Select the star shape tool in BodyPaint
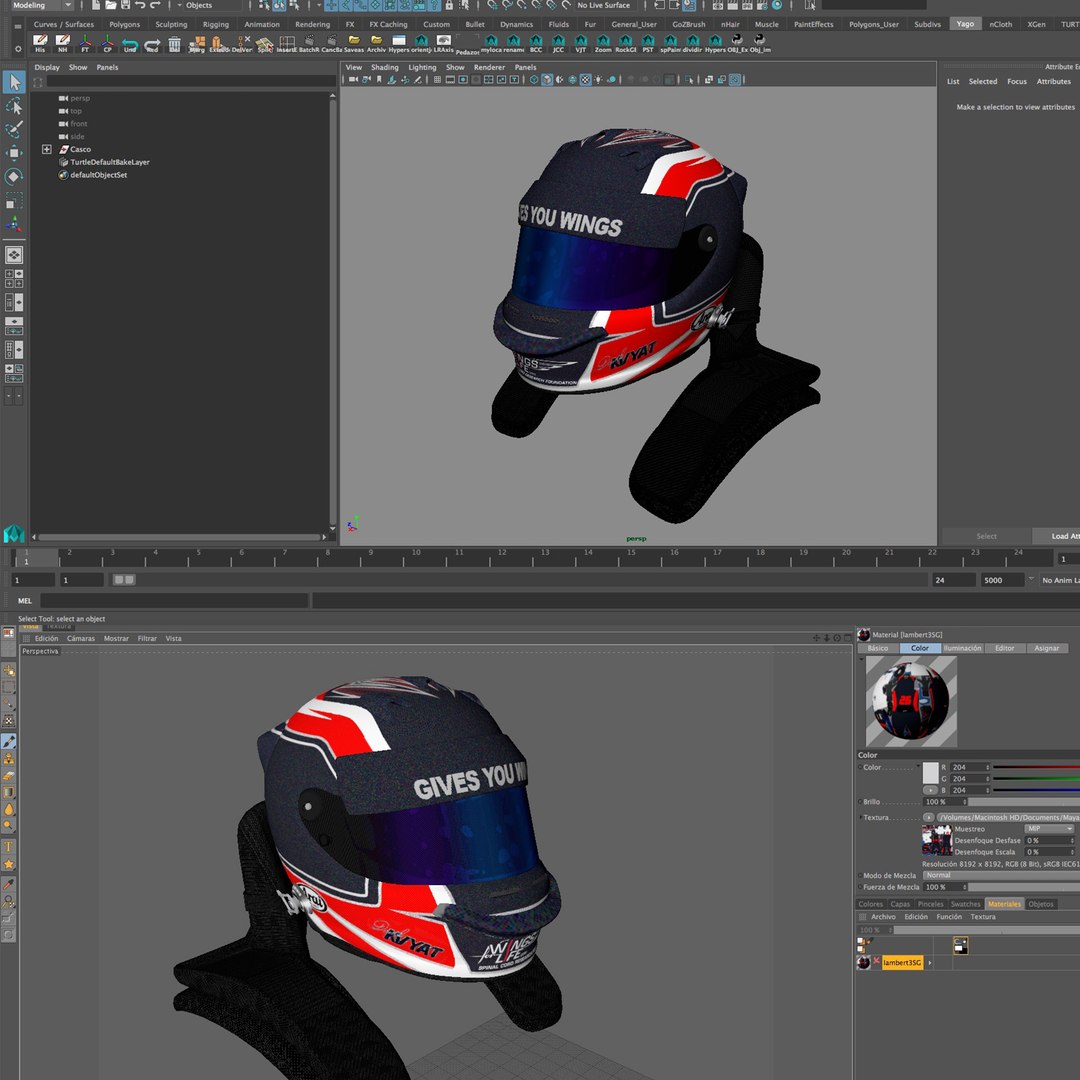This screenshot has height=1080, width=1080. (x=9, y=864)
